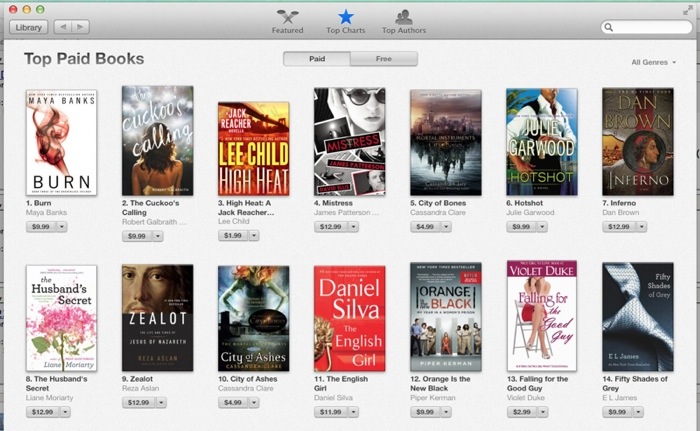Open the Featured section icon
Screen dimensions: 700x431
(x=288, y=17)
